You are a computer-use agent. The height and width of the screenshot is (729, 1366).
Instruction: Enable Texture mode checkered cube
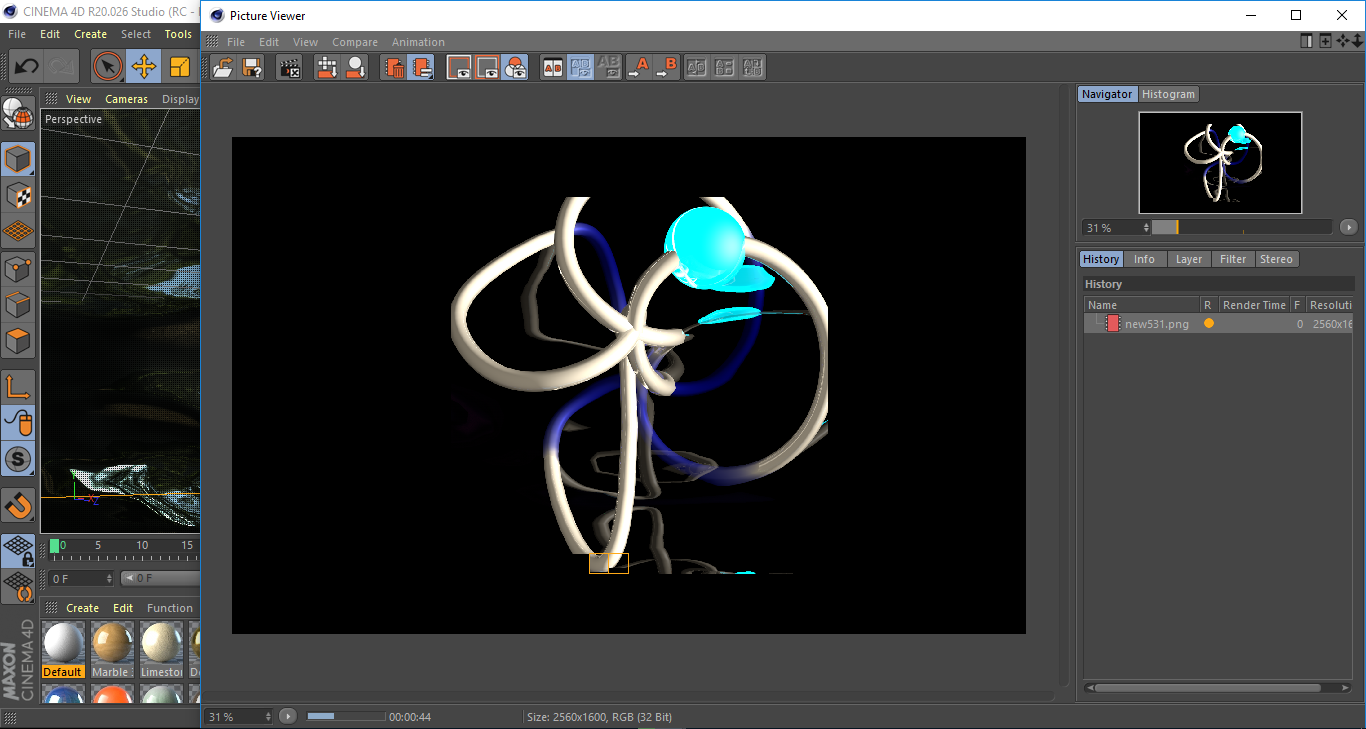[x=18, y=195]
